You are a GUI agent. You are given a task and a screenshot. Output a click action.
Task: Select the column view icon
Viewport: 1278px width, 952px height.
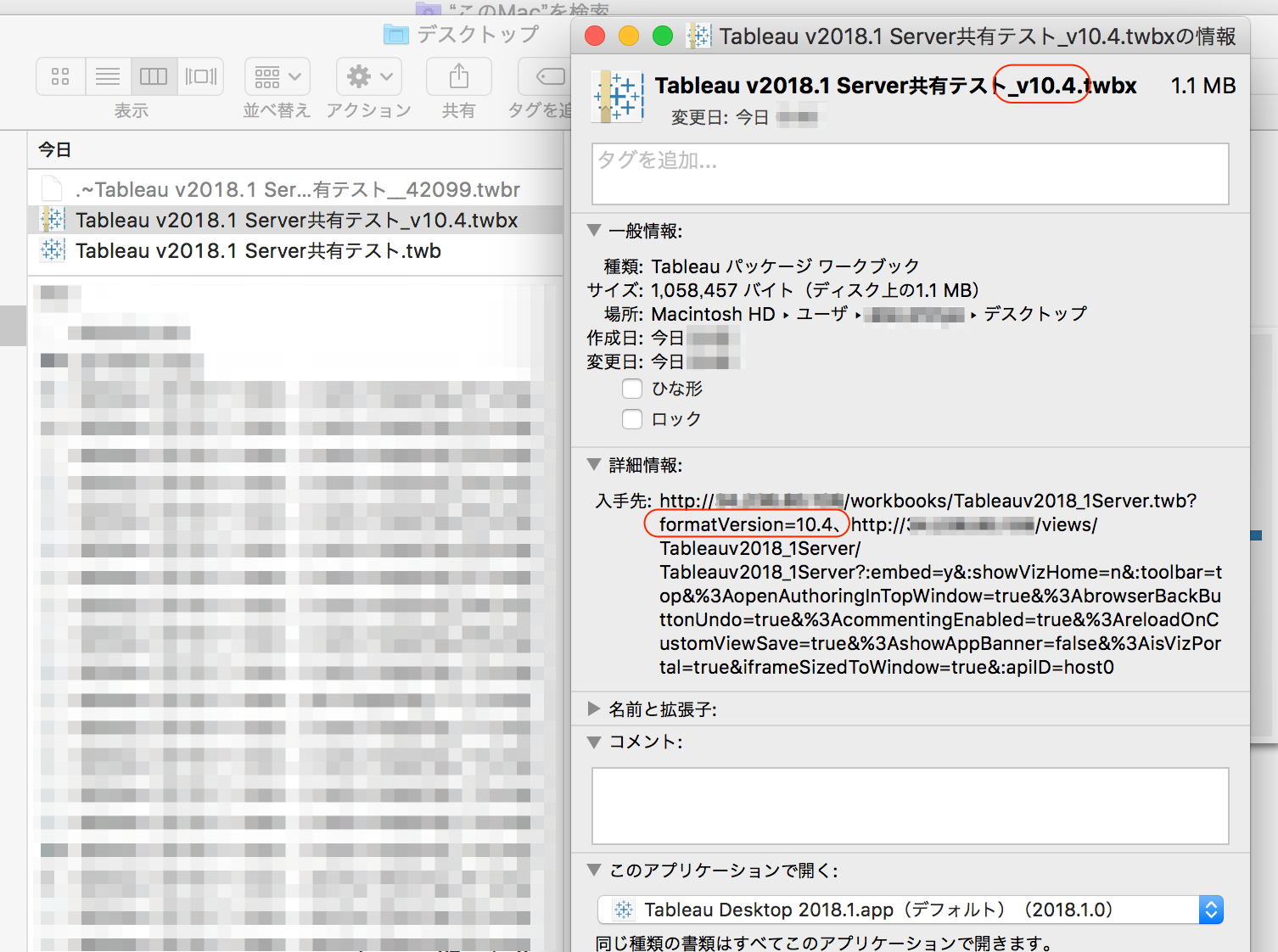click(154, 76)
